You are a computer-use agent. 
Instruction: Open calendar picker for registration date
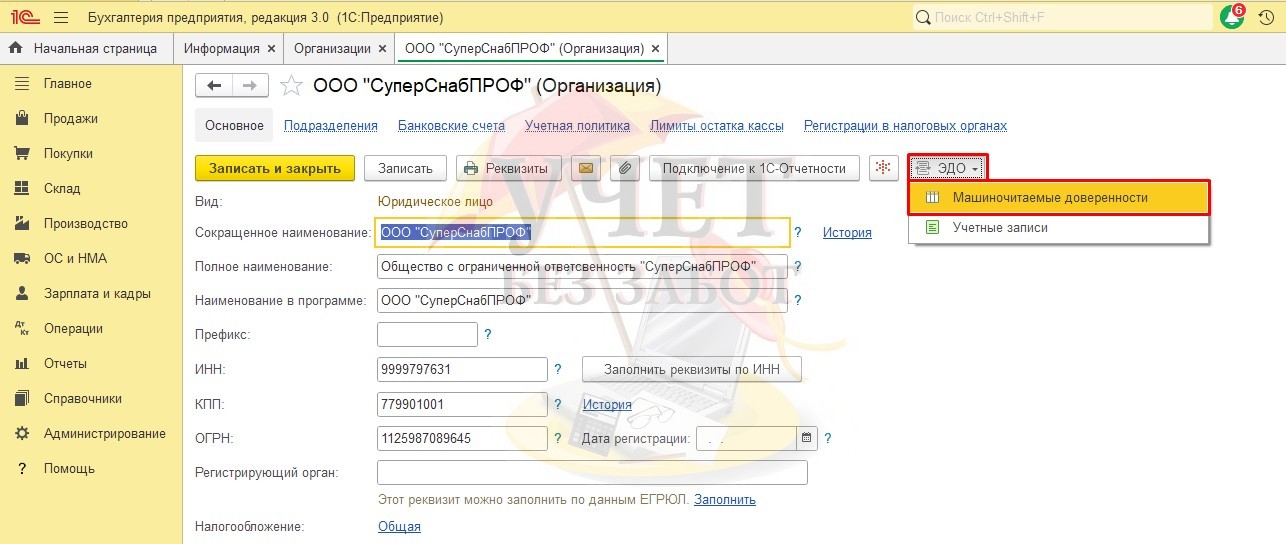click(x=806, y=438)
